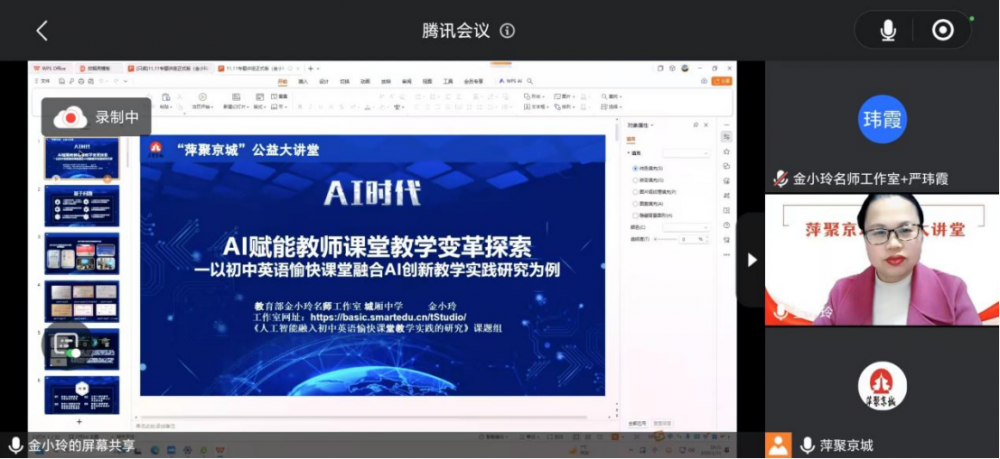
Task: Open the star icon in side strip
Action: 726,152
